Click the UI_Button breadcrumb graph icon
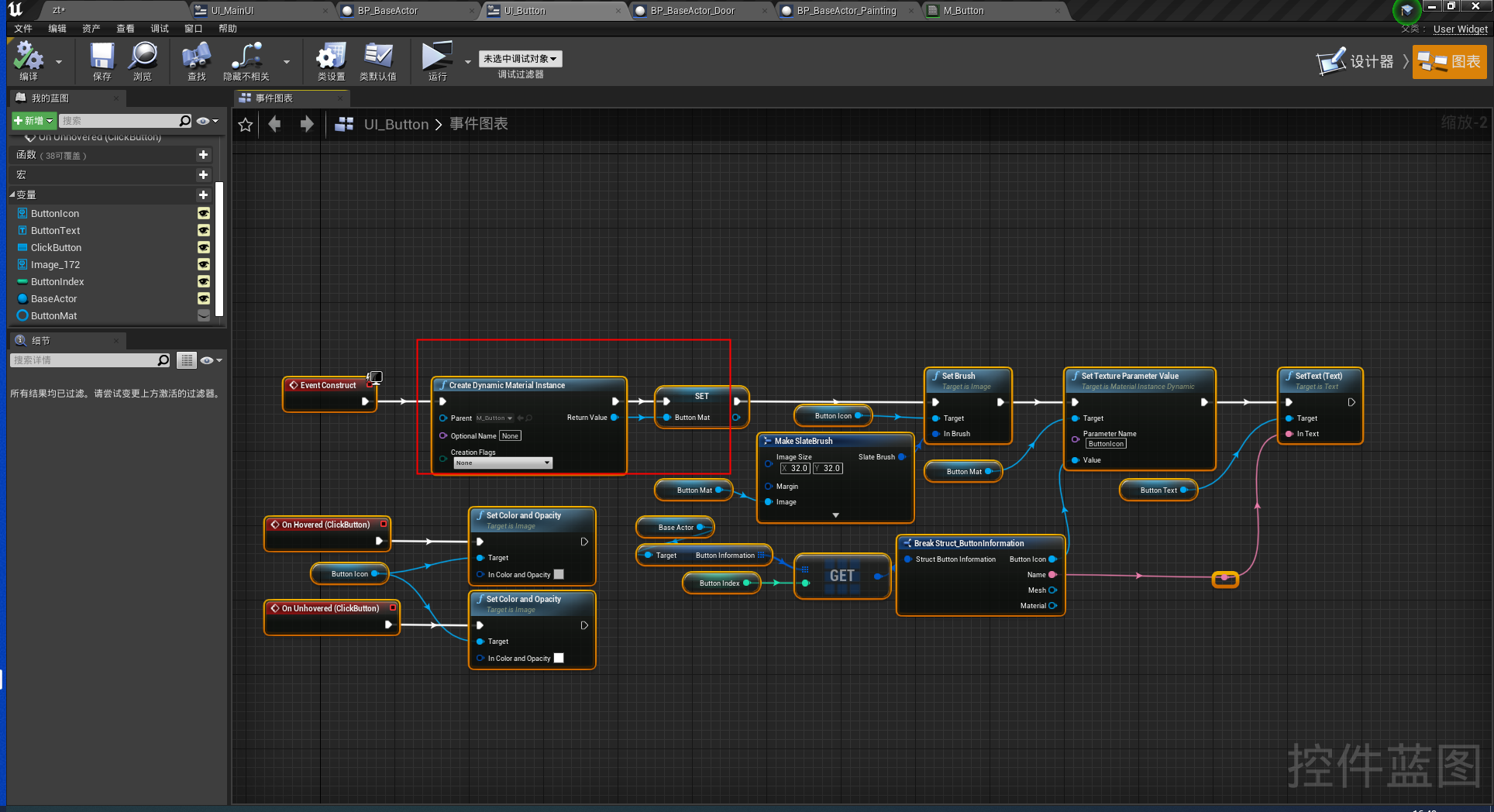 [344, 124]
